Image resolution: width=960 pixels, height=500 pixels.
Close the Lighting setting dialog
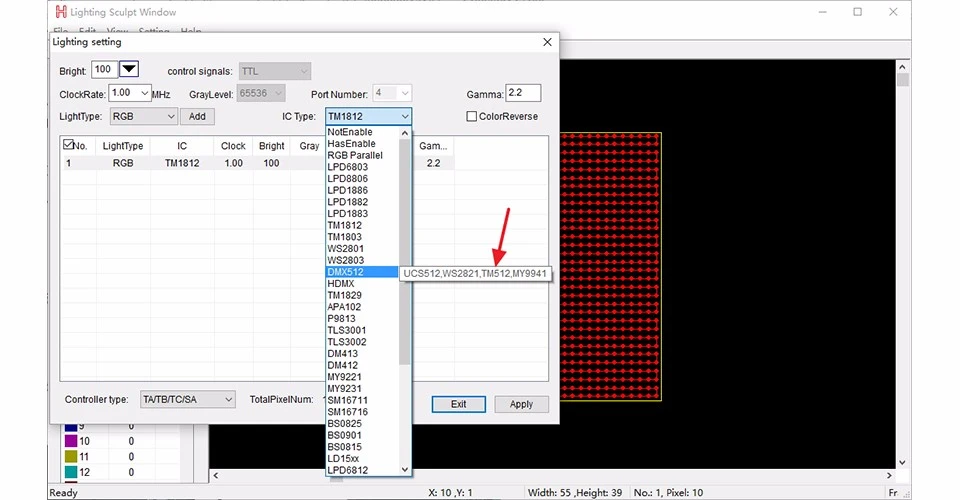(x=547, y=42)
